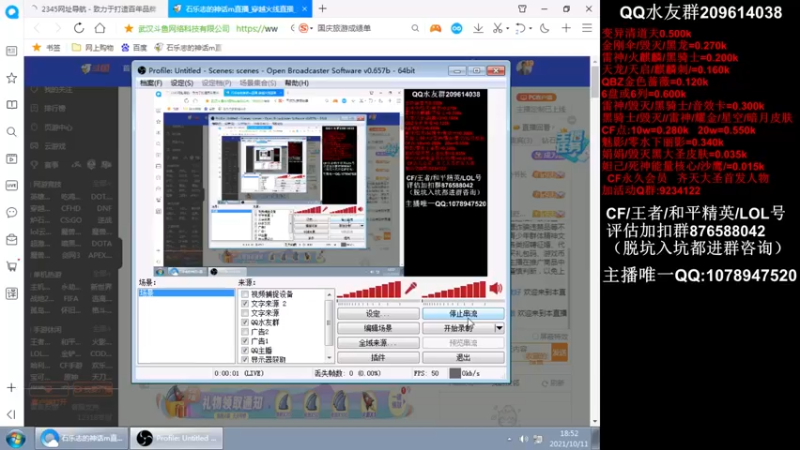Image resolution: width=800 pixels, height=450 pixels.
Task: Open 全域来源... in OBS
Action: [x=378, y=343]
